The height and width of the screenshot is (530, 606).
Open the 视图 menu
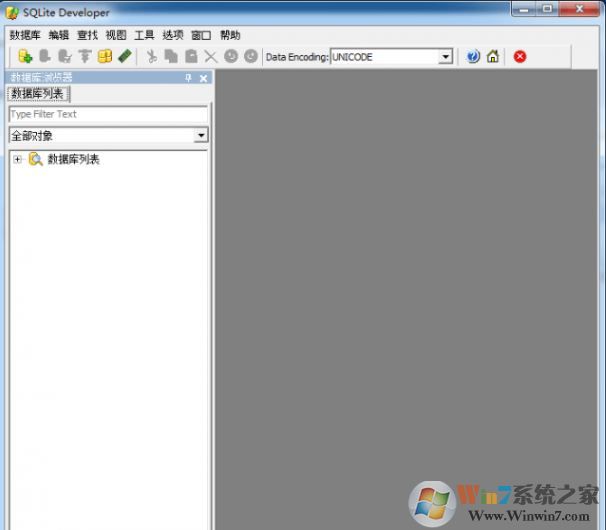pos(116,35)
